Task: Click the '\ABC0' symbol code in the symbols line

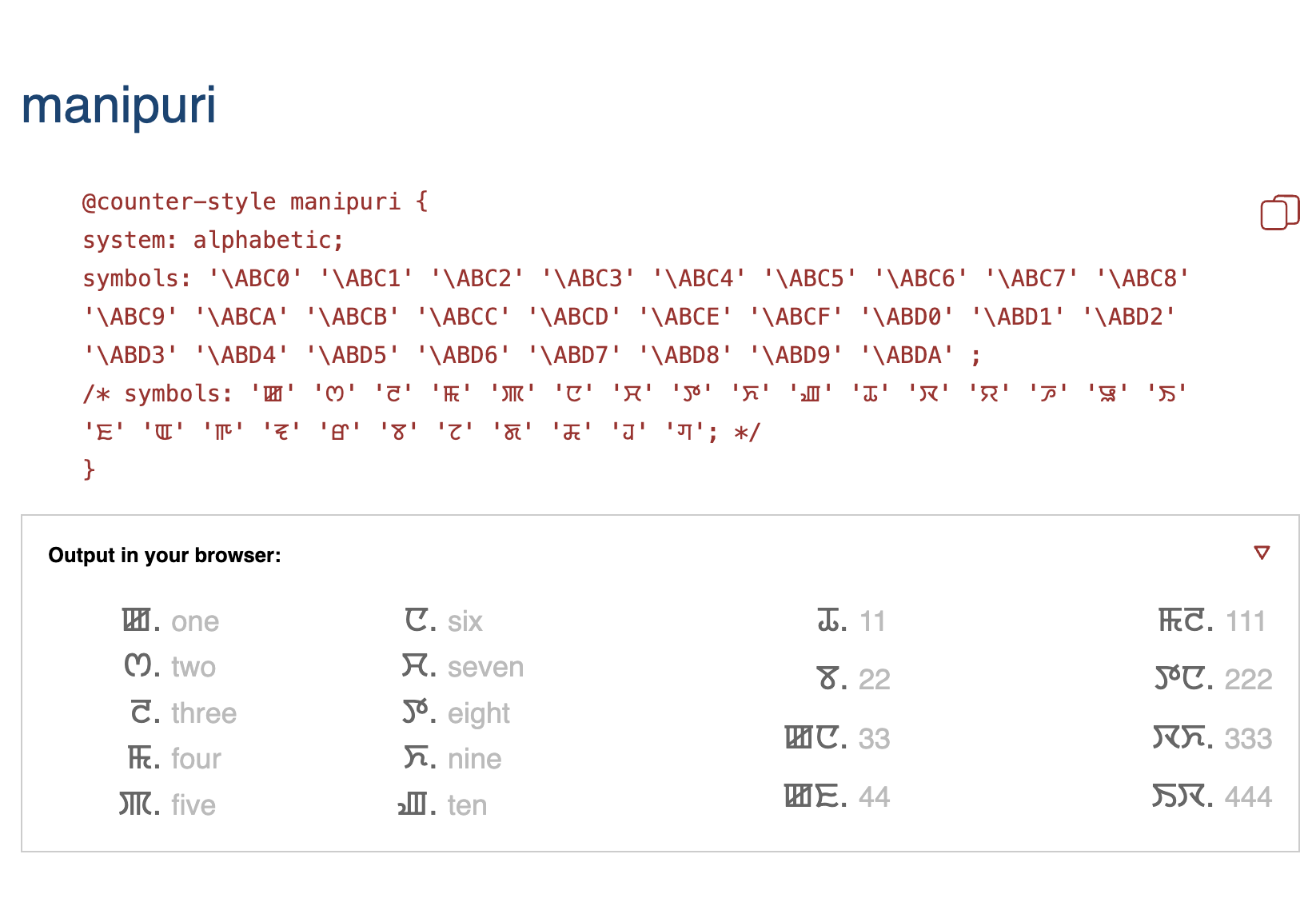Action: 255,278
